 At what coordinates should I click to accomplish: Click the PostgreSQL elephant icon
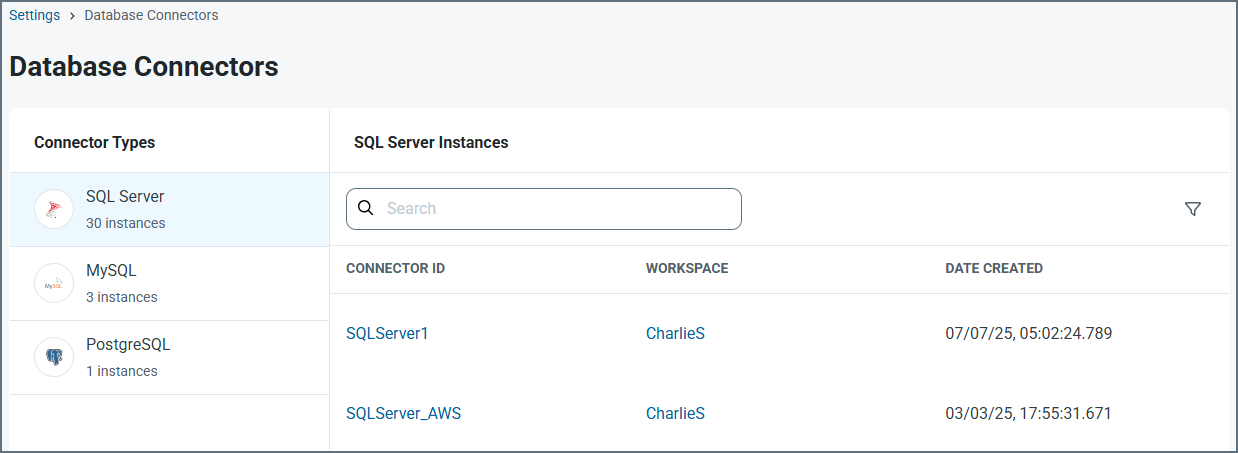(x=54, y=357)
